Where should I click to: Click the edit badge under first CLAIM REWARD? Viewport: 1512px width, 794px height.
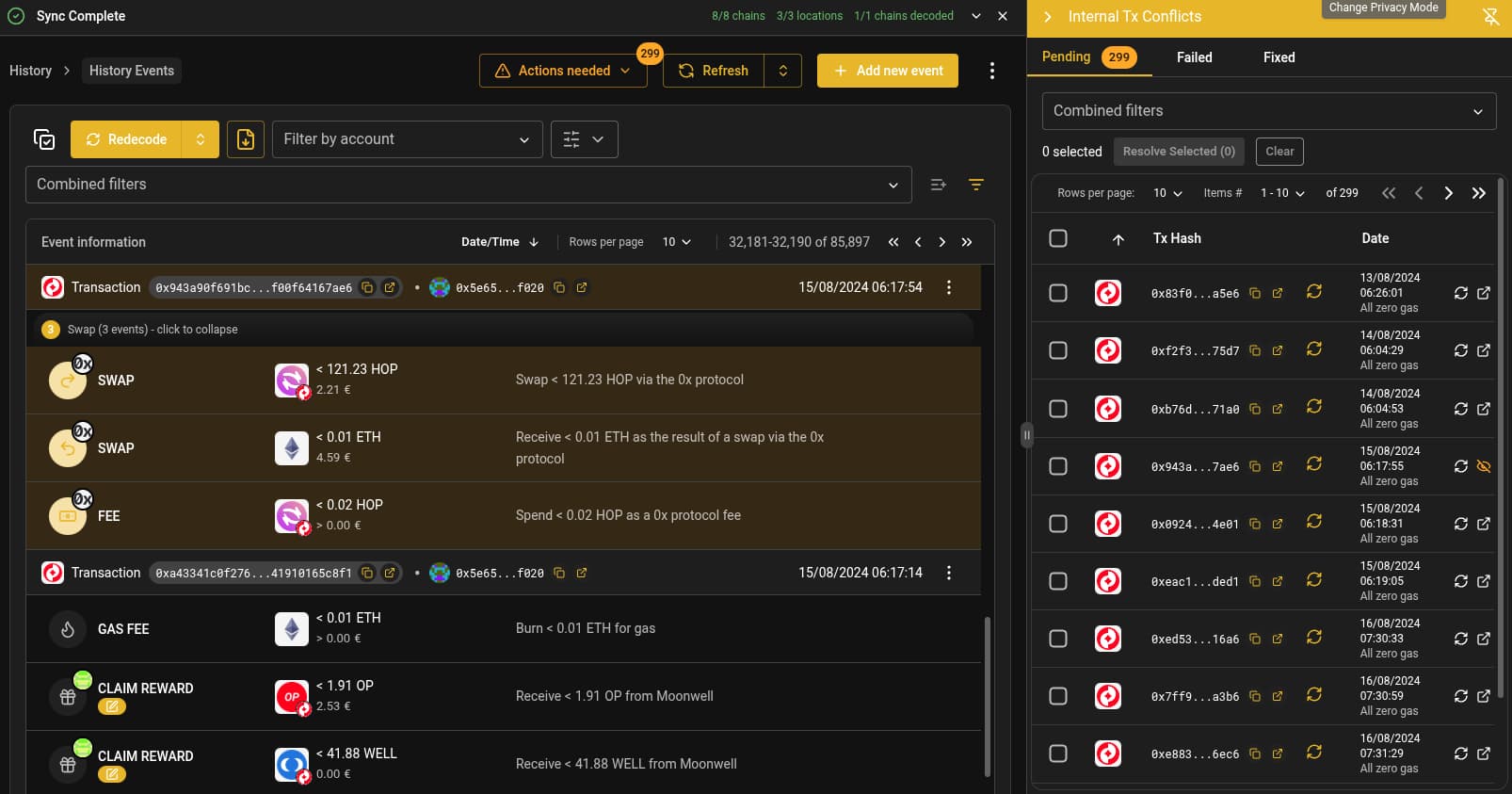click(x=111, y=706)
